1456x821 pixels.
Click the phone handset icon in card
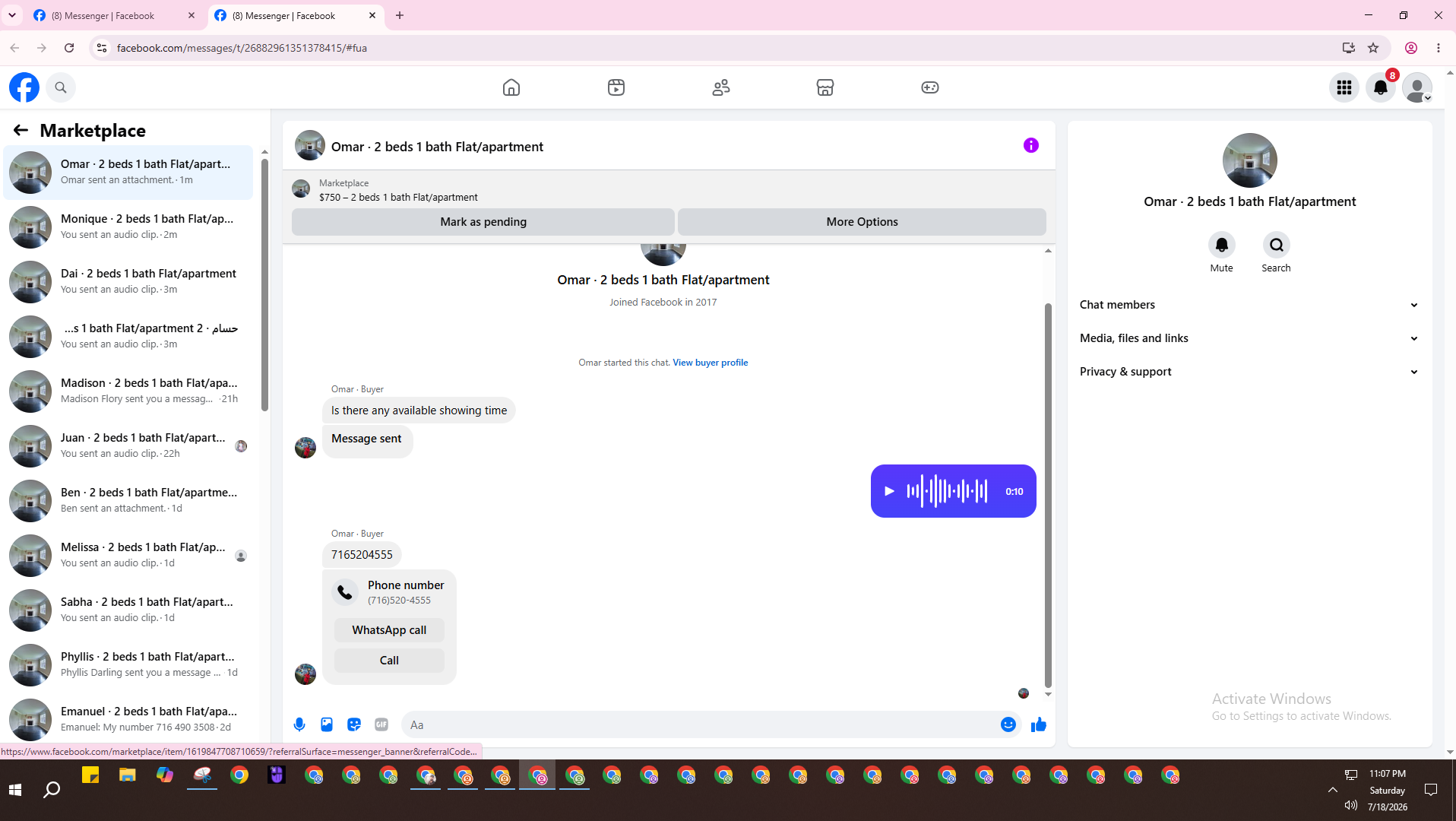pyautogui.click(x=345, y=592)
